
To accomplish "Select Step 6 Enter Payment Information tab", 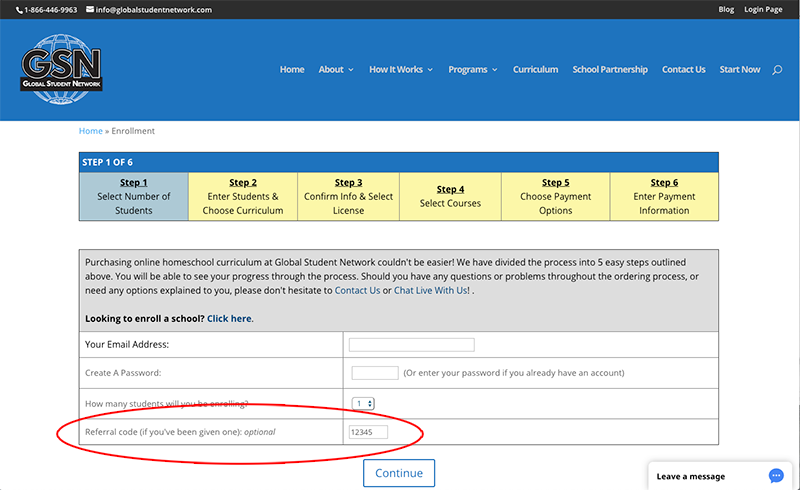I will pyautogui.click(x=664, y=197).
